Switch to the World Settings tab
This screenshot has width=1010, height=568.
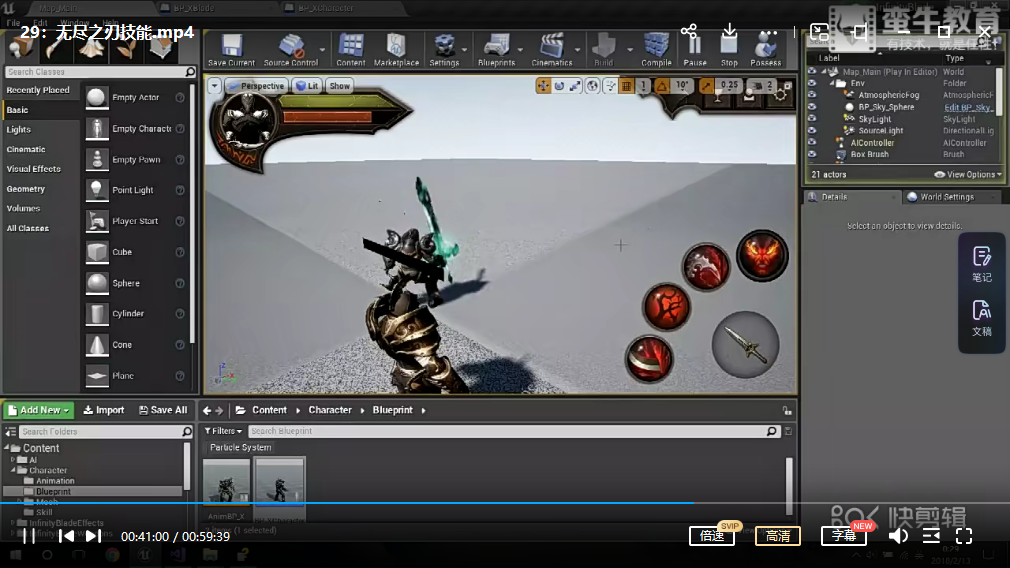click(x=947, y=197)
